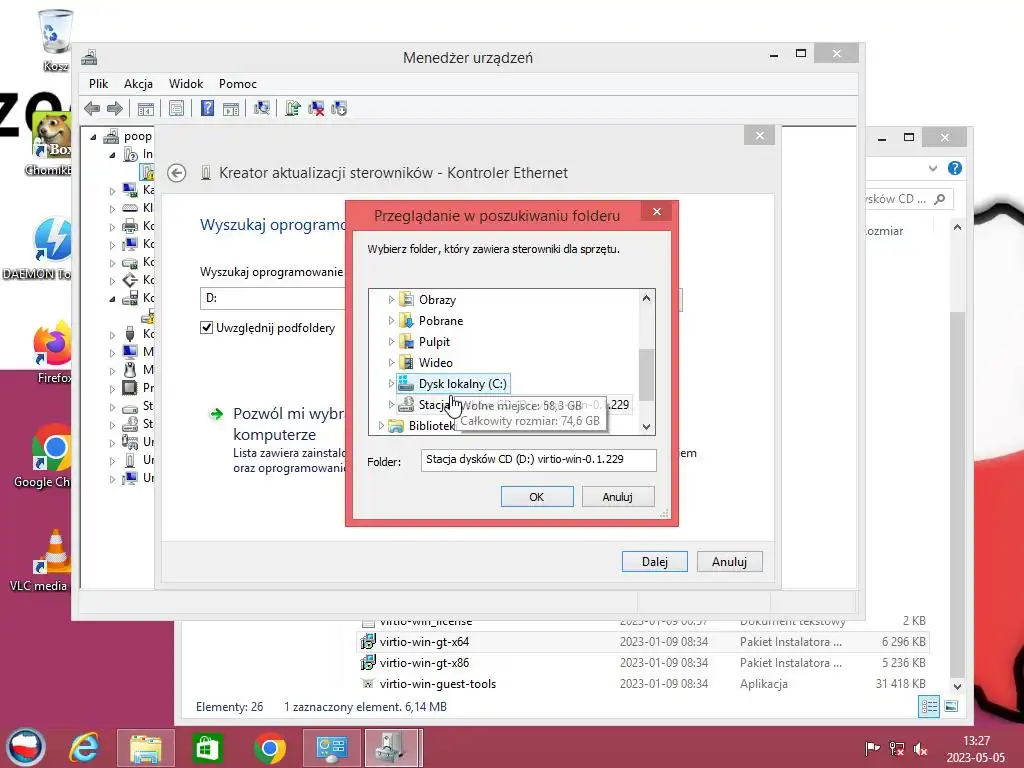The width and height of the screenshot is (1024, 768).
Task: Click the Update driver software toolbar icon
Action: point(293,108)
